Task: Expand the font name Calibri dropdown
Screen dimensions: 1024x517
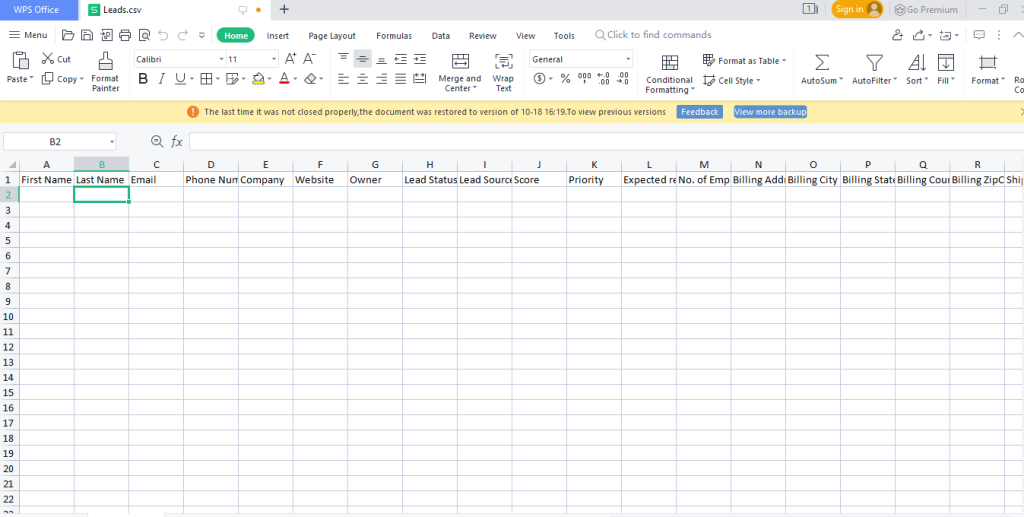Action: pyautogui.click(x=221, y=59)
